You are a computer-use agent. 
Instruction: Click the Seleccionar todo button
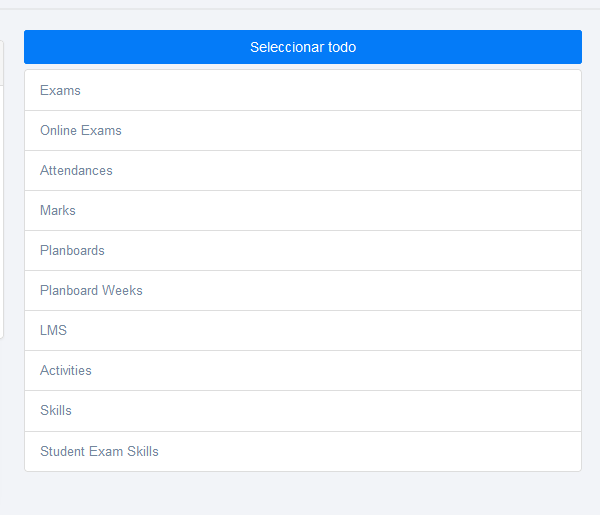click(x=302, y=47)
